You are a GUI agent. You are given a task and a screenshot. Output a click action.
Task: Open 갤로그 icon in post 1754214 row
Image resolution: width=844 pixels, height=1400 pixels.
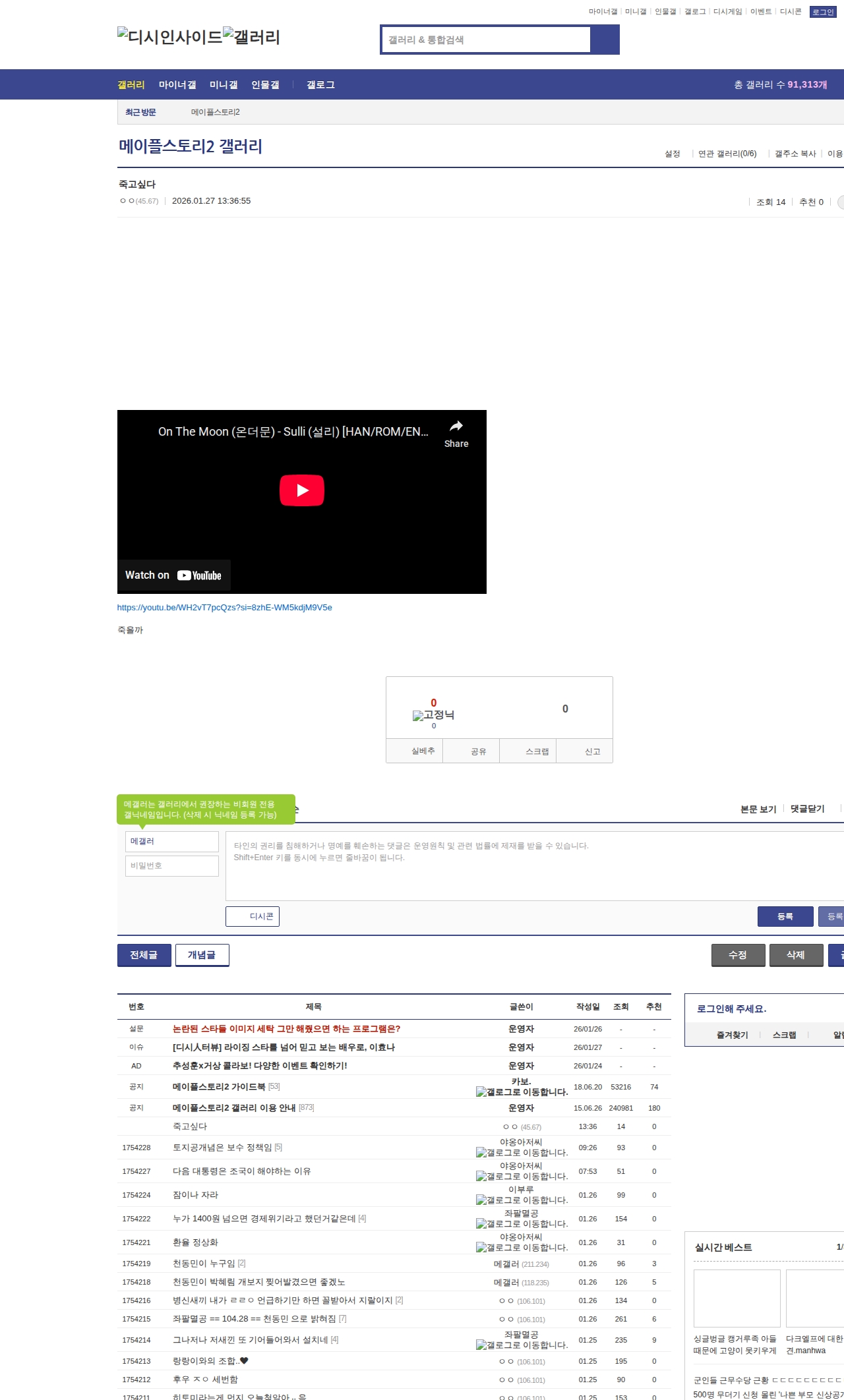click(522, 1345)
